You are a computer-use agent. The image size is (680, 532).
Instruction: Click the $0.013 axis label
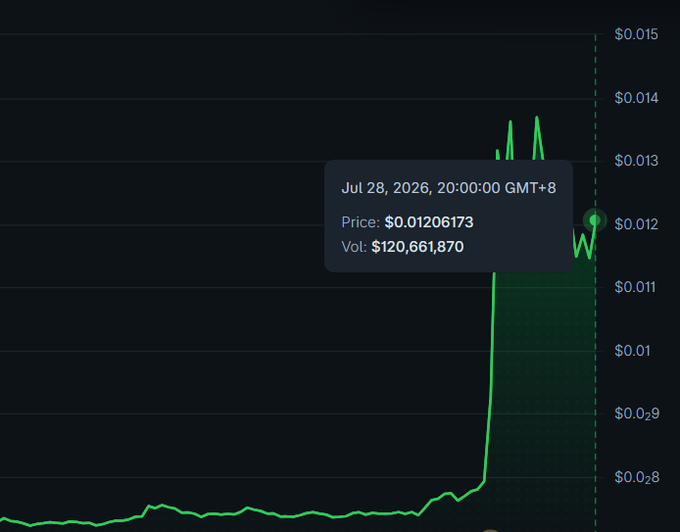(x=636, y=161)
